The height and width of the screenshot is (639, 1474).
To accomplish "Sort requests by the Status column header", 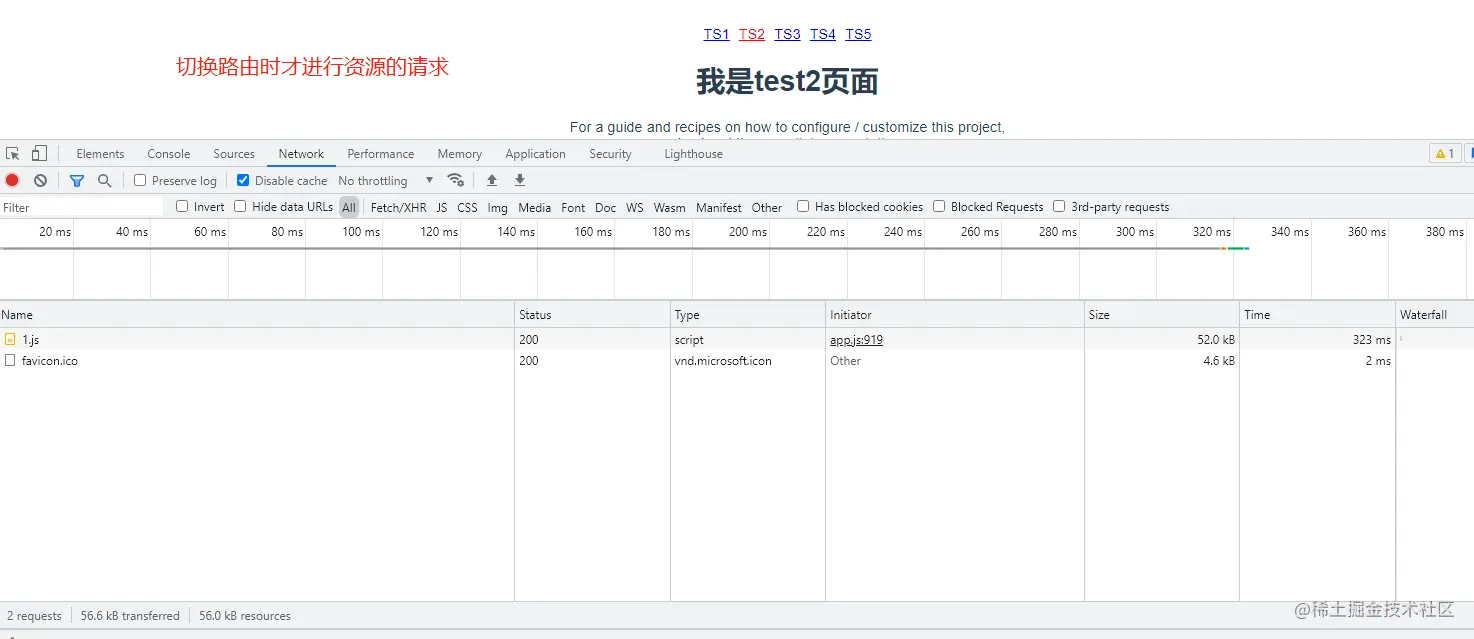I will pyautogui.click(x=592, y=314).
